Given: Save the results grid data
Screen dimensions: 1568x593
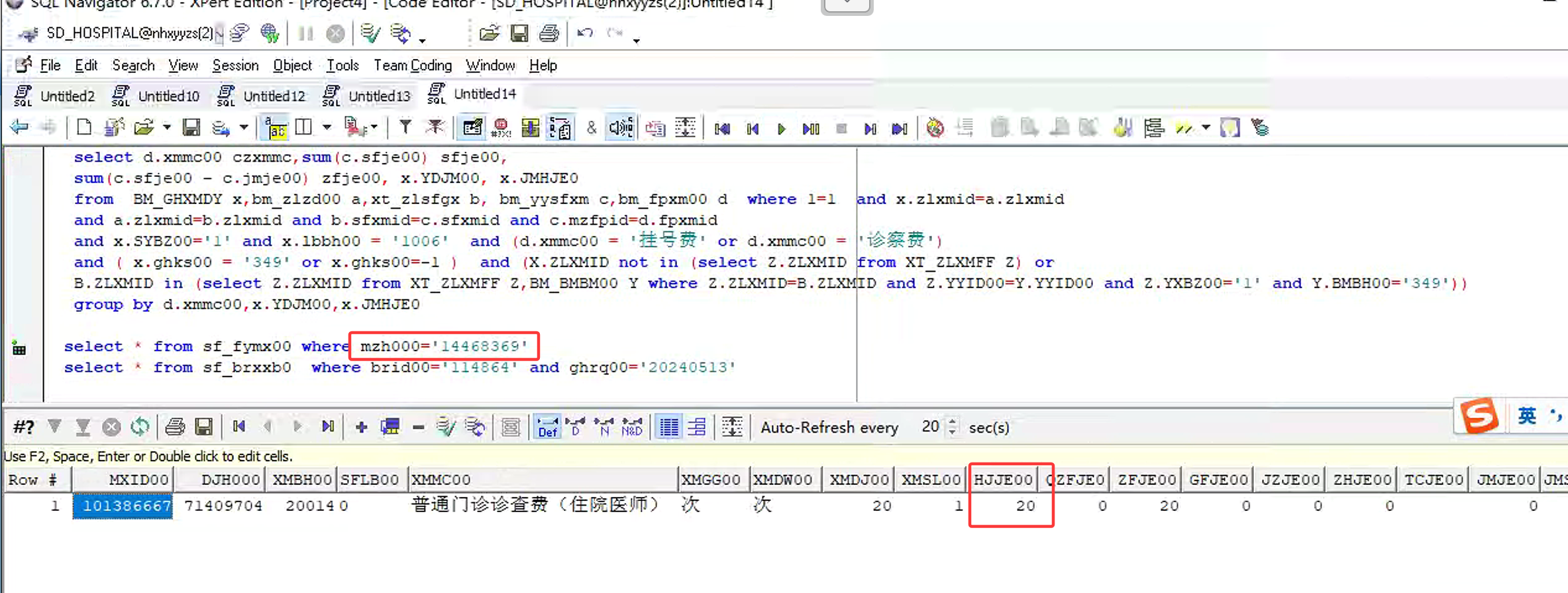Looking at the screenshot, I should click(x=203, y=427).
